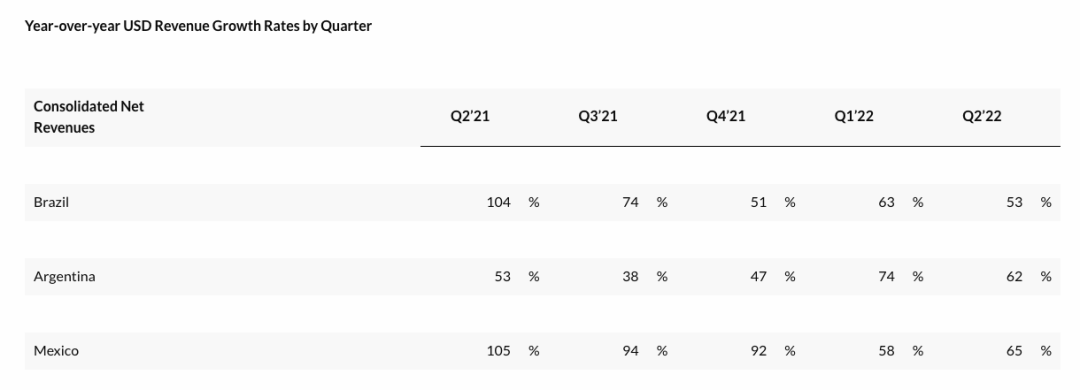Screen dimensions: 1080x390
Task: Click Argentina's Q2'22 value 62
Action: coord(1015,277)
